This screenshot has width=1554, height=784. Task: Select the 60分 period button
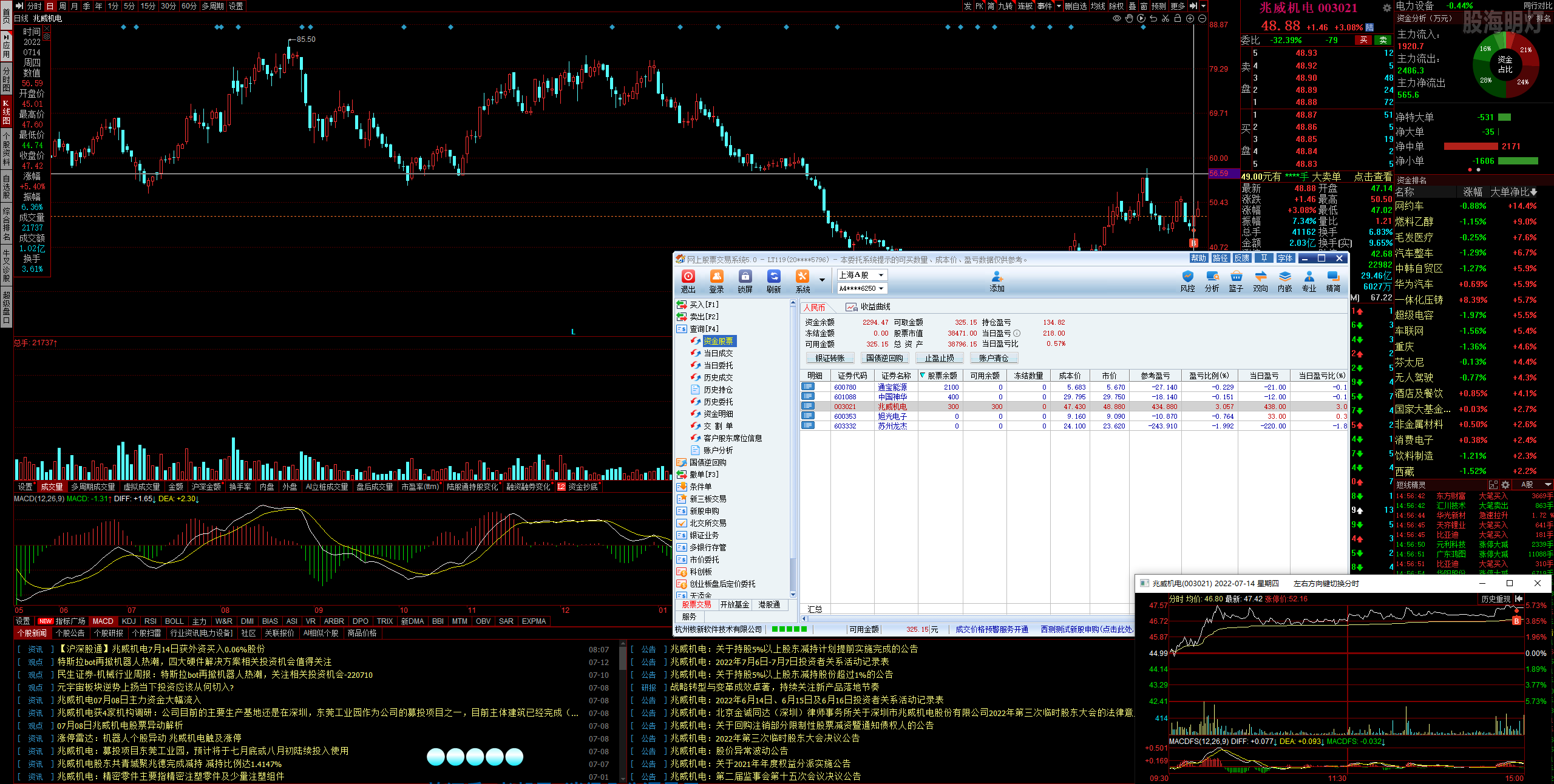click(x=189, y=6)
